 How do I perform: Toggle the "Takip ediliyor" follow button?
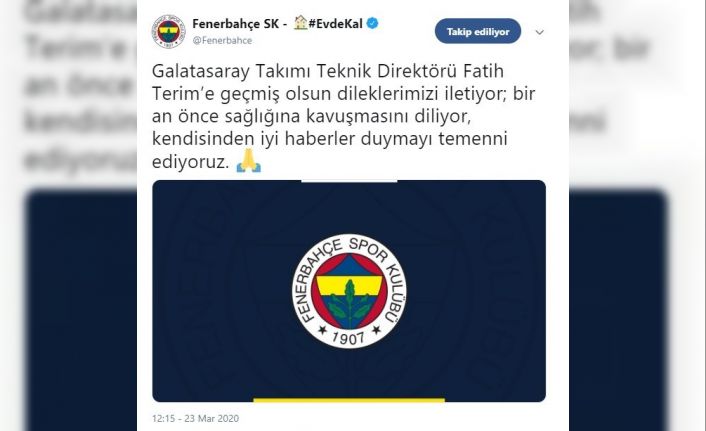point(478,32)
